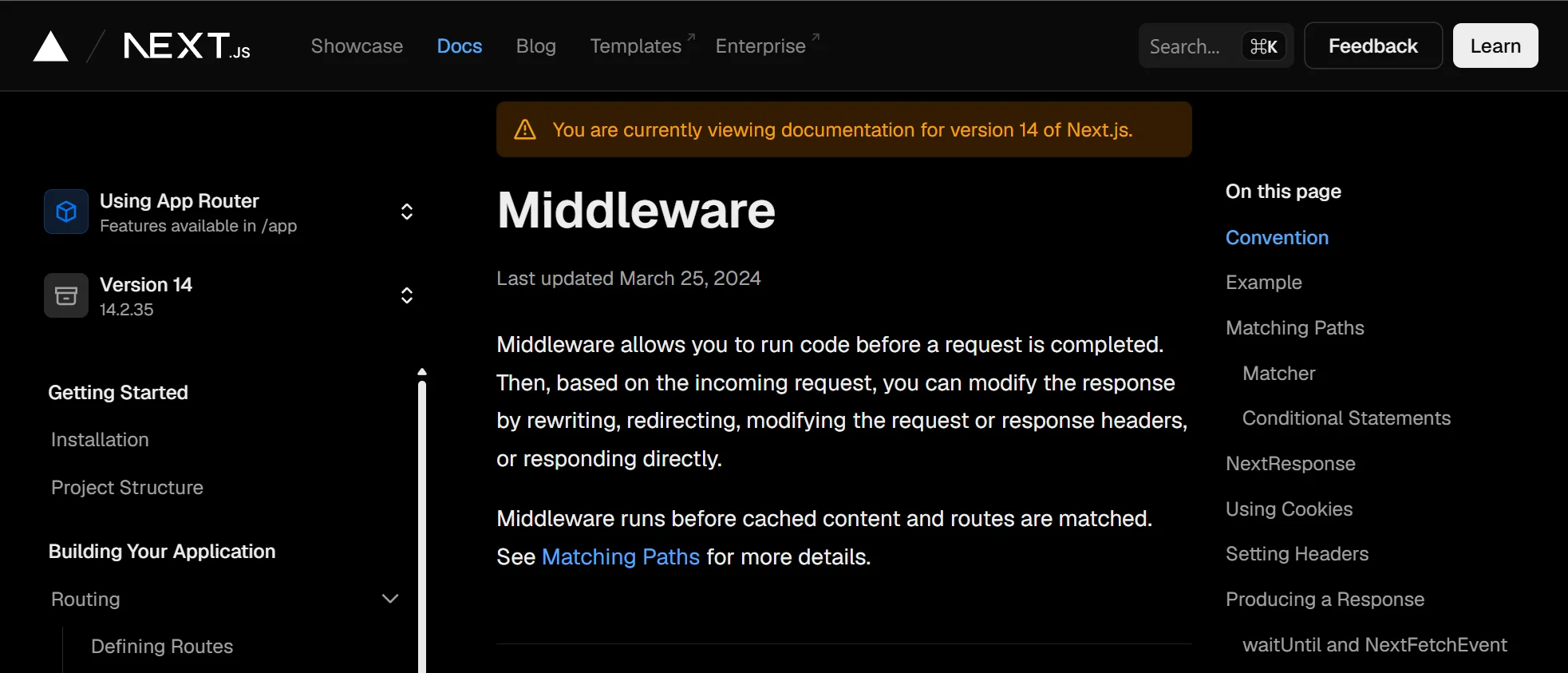The image size is (1568, 673).
Task: Jump to waitUntil and NextFetchEvent
Action: (1375, 645)
